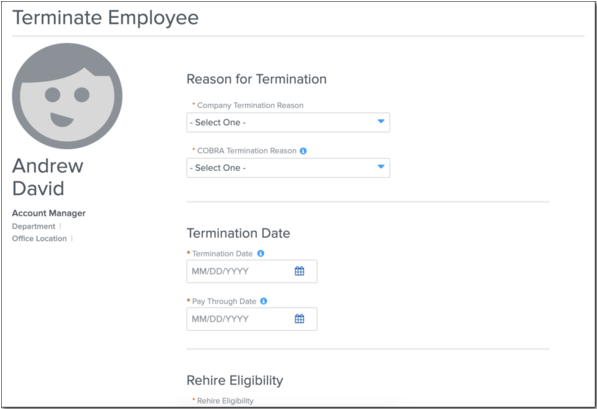Click the Termination Date section heading
597x409 pixels.
pos(238,233)
